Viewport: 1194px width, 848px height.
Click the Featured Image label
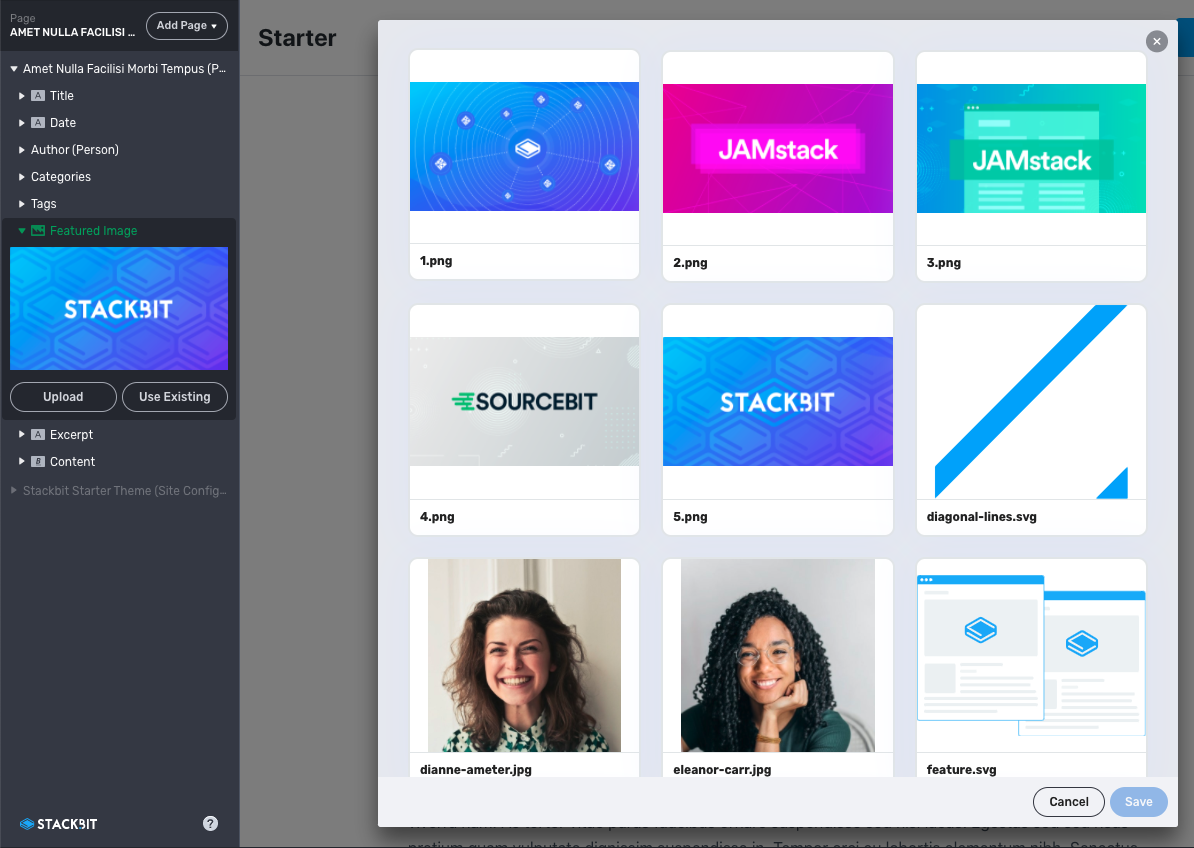click(94, 231)
